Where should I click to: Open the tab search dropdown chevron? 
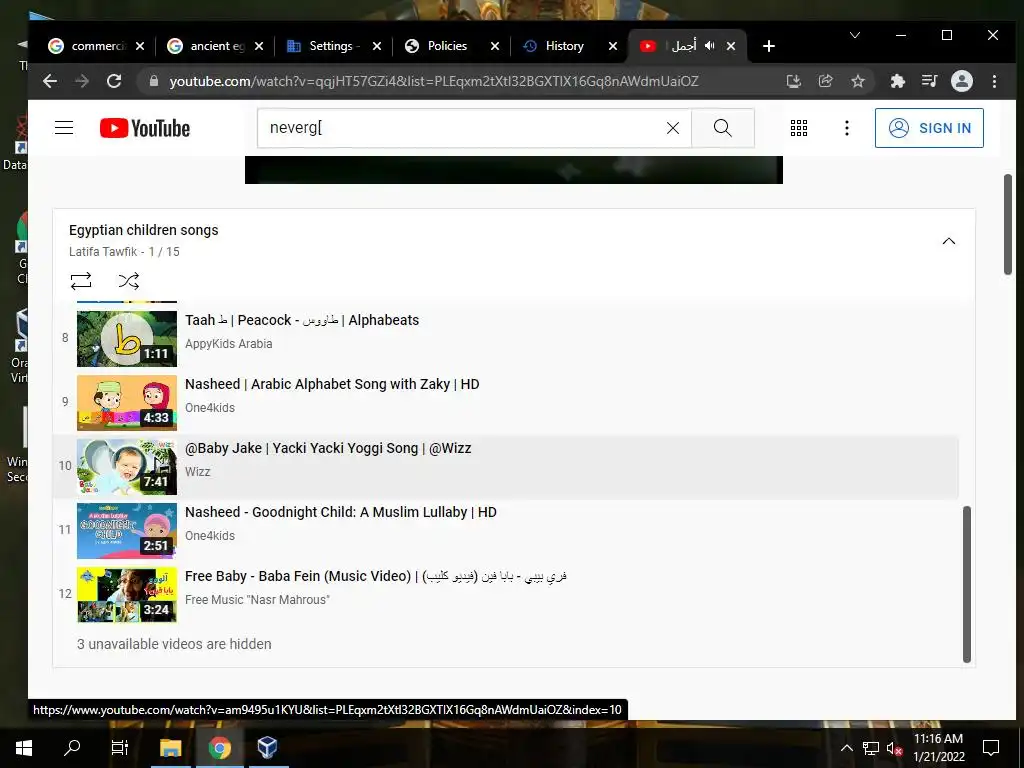tap(854, 35)
